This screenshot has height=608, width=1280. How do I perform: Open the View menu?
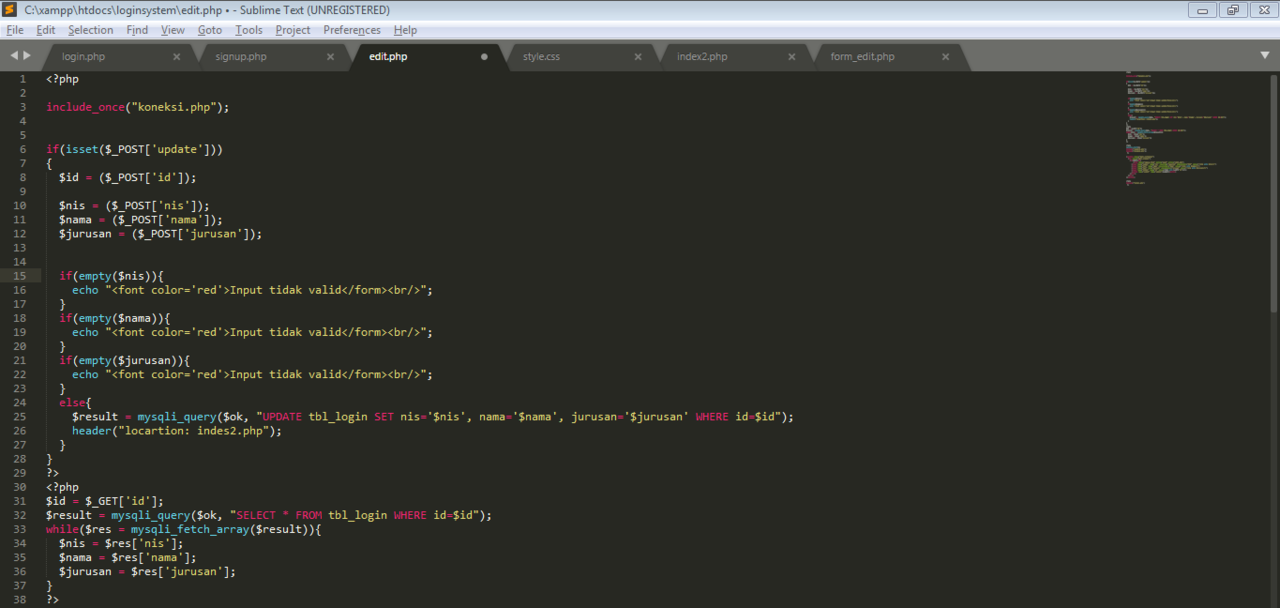[x=173, y=30]
